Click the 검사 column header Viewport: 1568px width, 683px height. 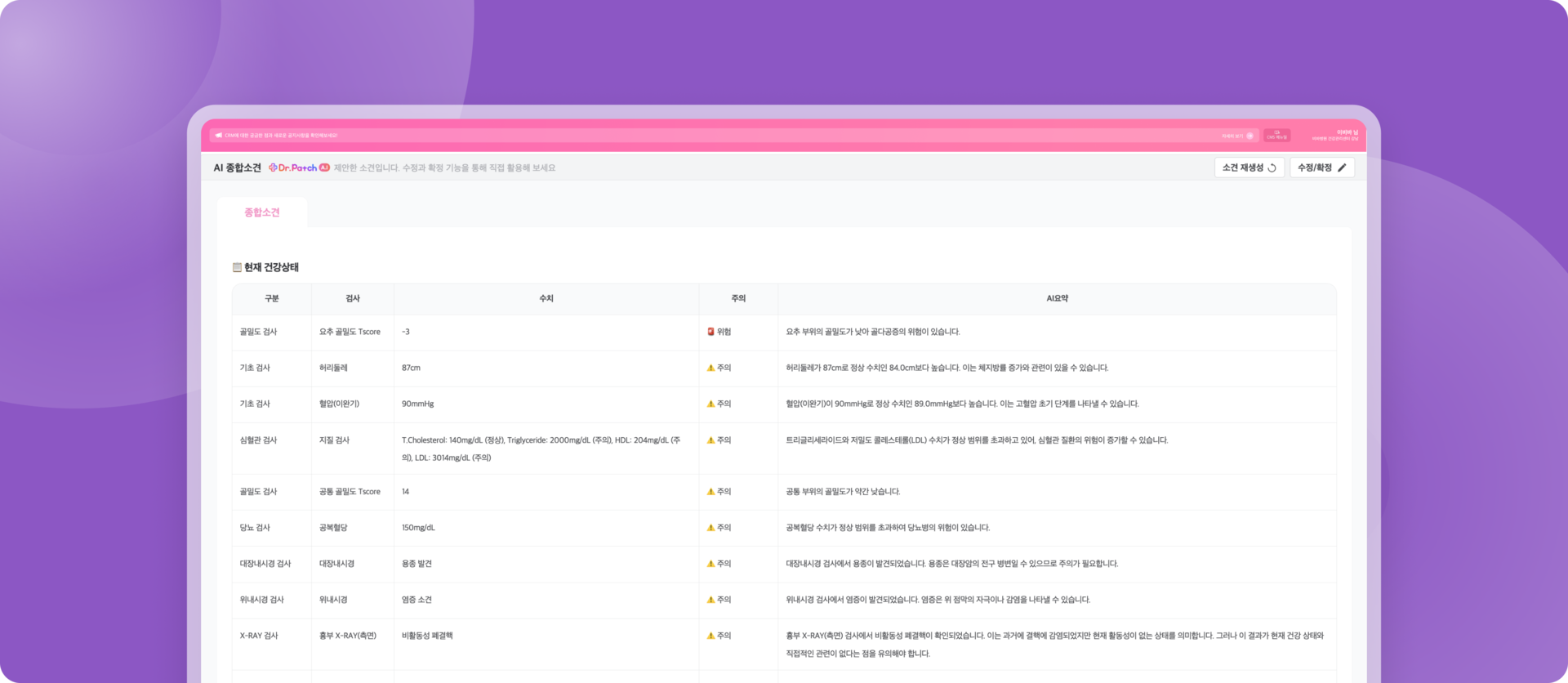point(353,299)
